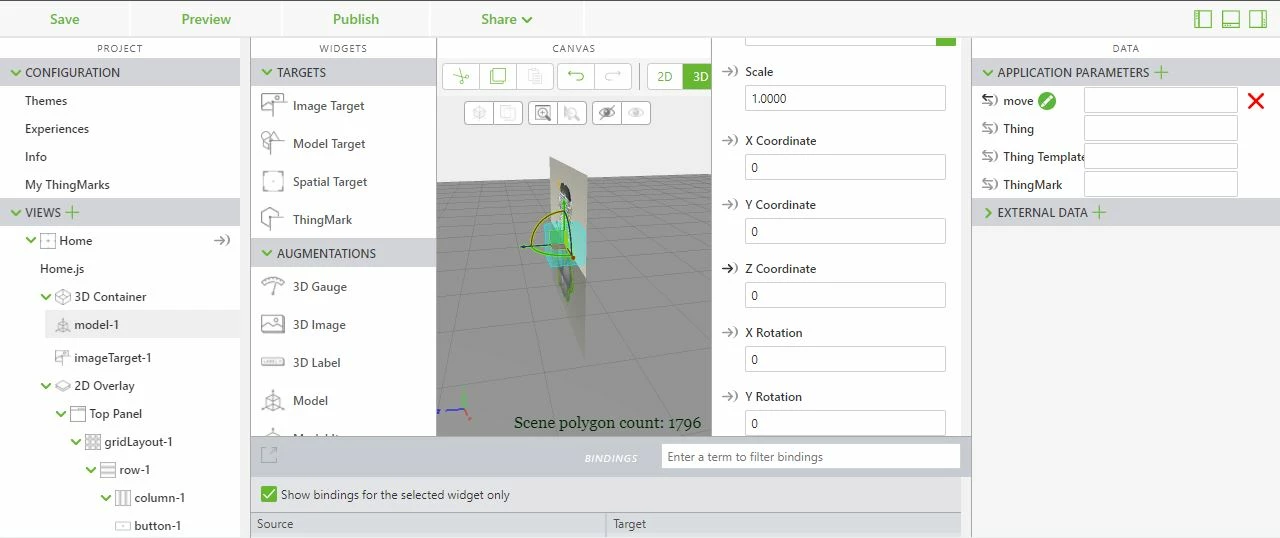
Task: Open the Share dropdown menu
Action: [506, 19]
